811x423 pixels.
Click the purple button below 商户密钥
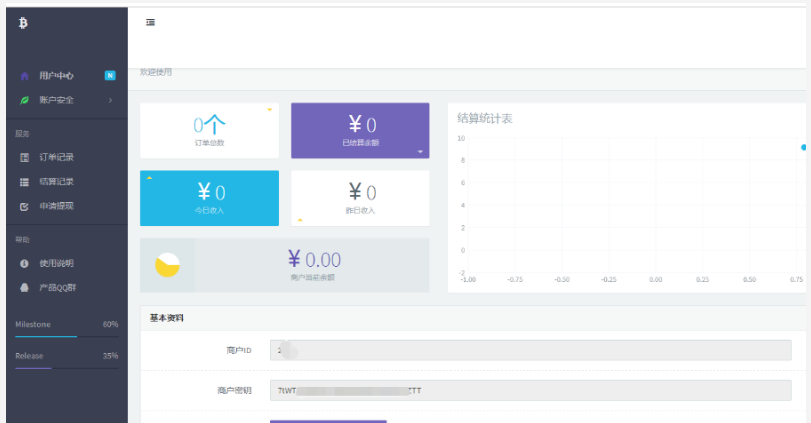click(328, 421)
